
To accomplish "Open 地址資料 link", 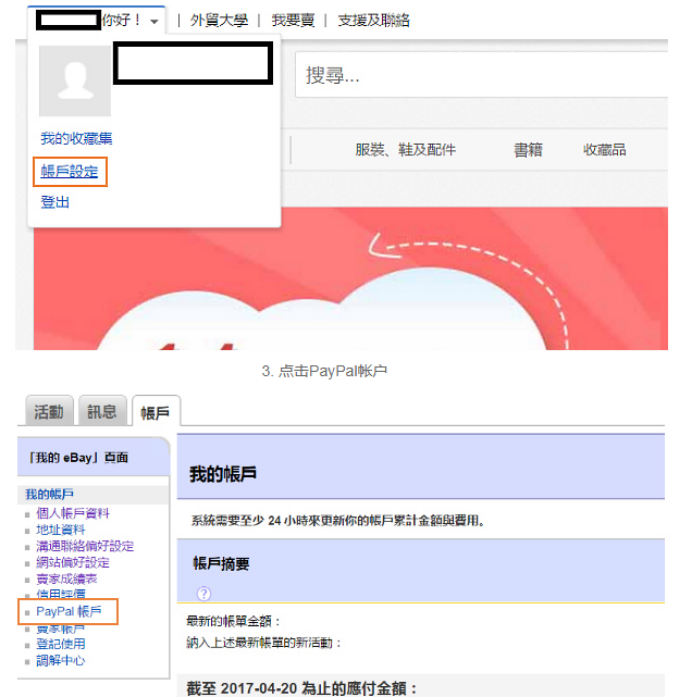I will click(x=61, y=530).
